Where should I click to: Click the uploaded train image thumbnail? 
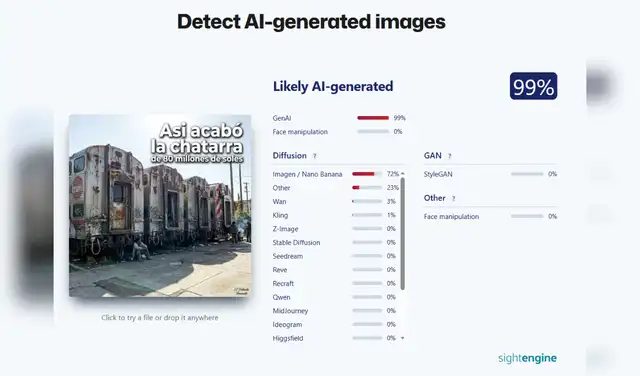[160, 206]
